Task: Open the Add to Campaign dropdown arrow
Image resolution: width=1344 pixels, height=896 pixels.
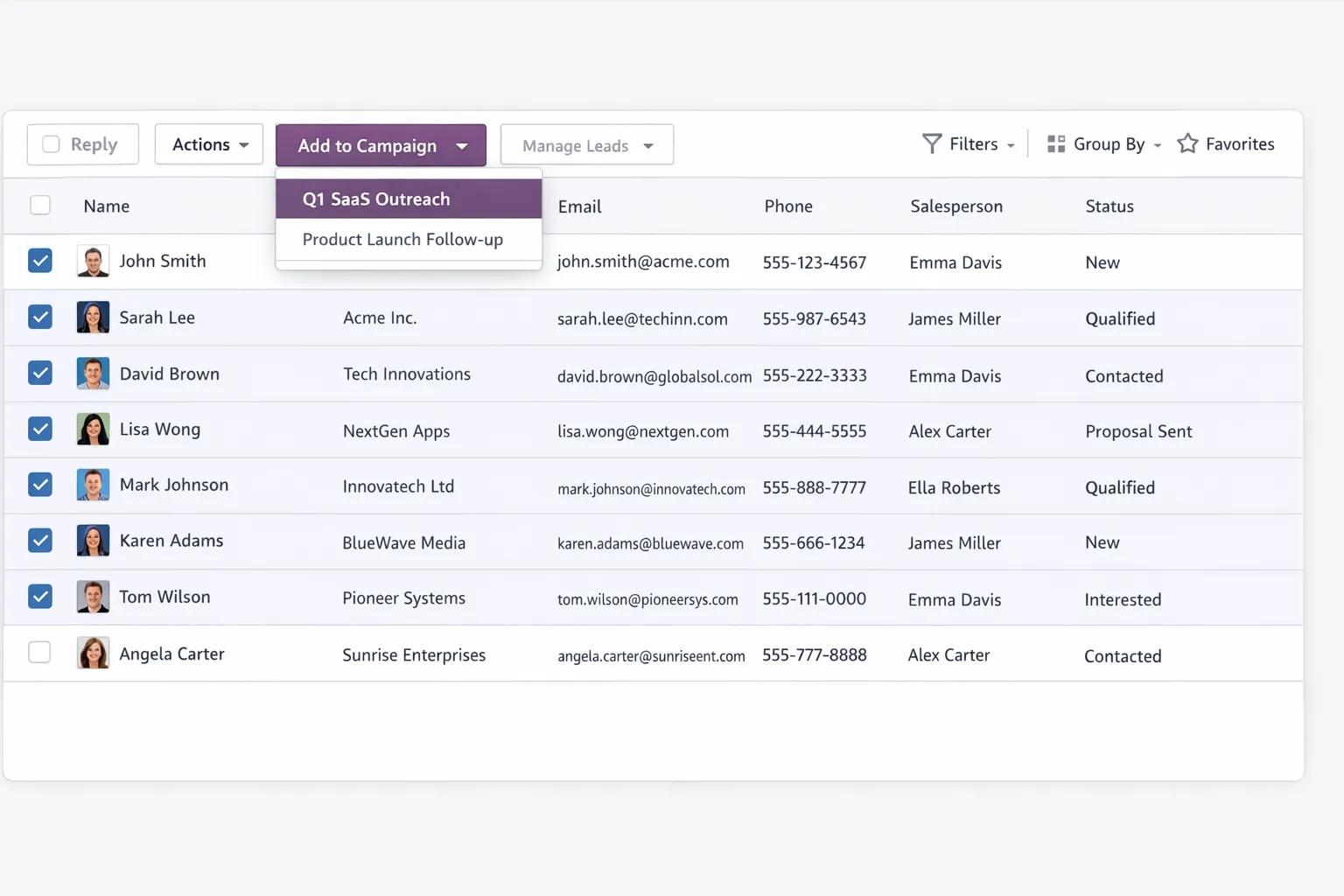Action: point(462,145)
